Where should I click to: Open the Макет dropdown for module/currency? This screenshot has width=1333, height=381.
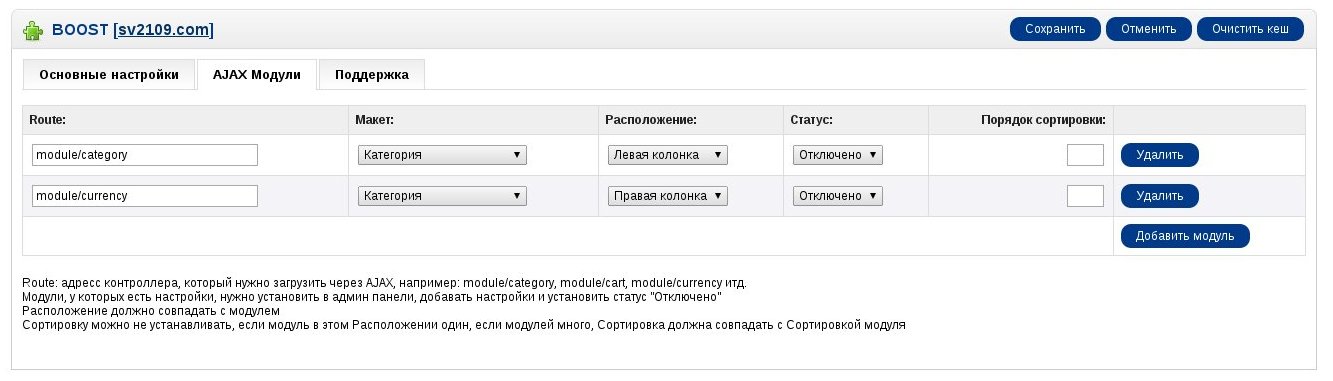(442, 196)
